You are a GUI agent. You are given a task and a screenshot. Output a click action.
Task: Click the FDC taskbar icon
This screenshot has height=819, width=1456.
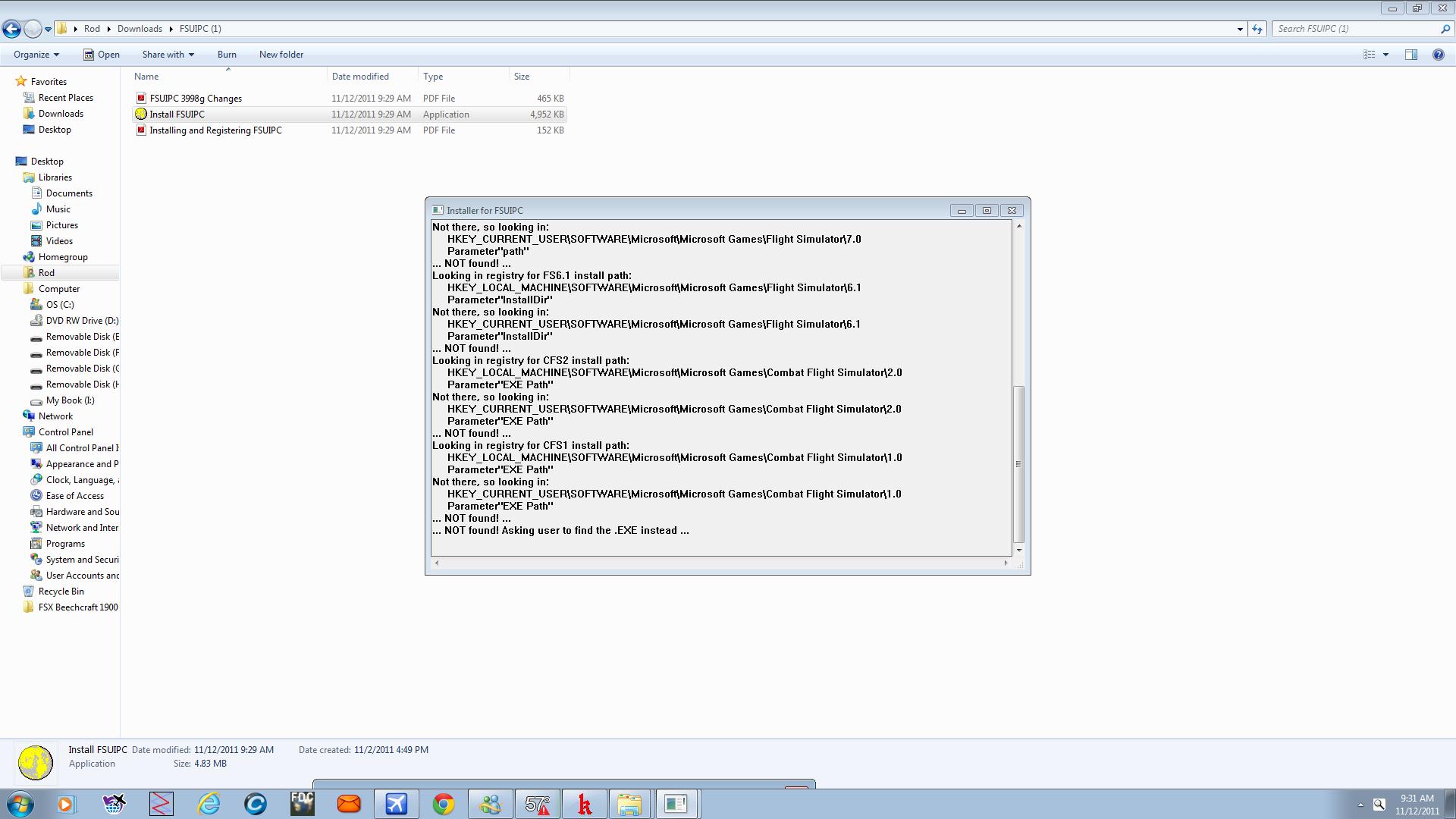click(x=302, y=804)
